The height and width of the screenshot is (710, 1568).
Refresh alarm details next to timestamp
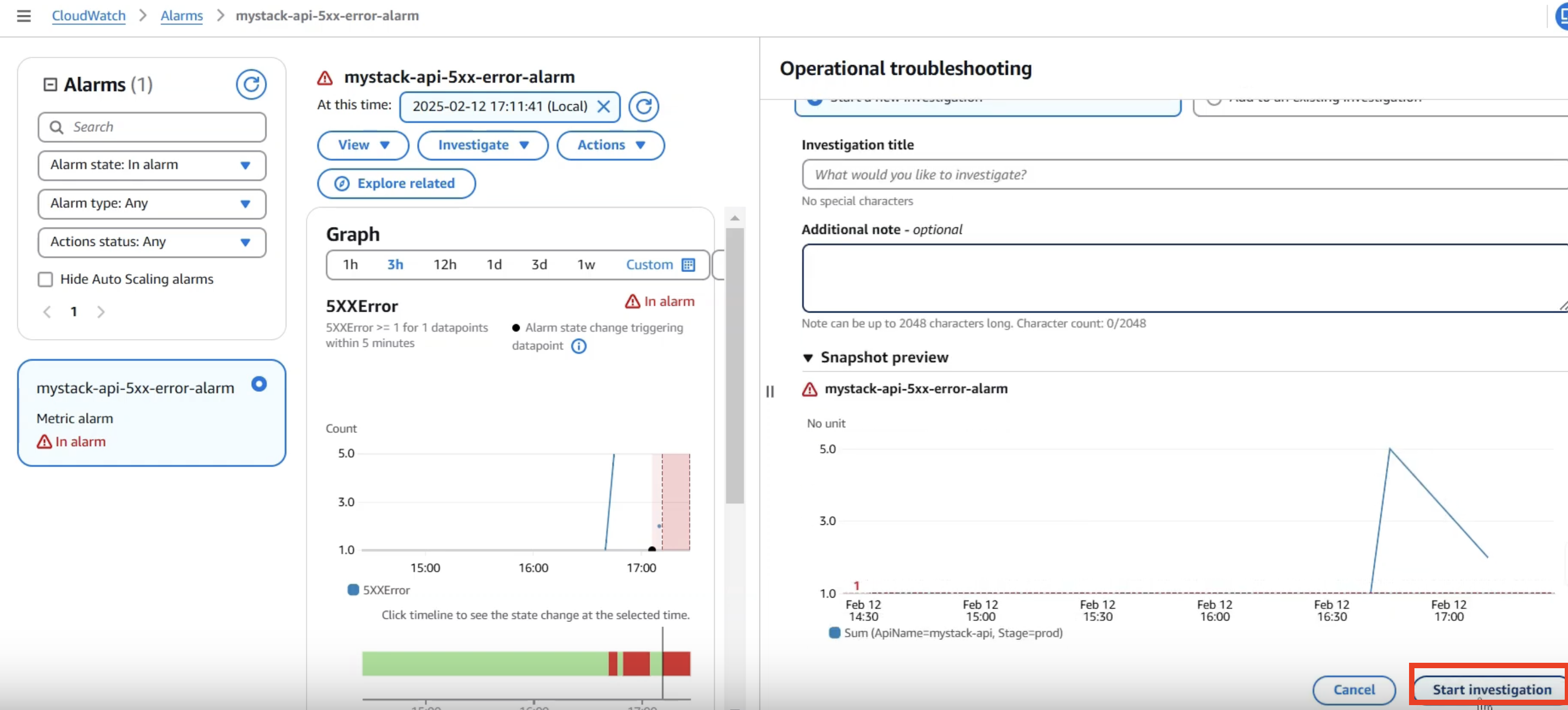tap(643, 106)
